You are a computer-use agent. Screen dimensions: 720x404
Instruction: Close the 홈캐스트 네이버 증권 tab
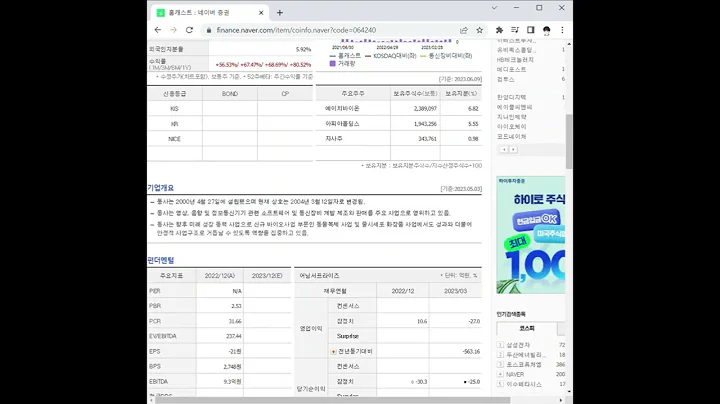[x=261, y=13]
